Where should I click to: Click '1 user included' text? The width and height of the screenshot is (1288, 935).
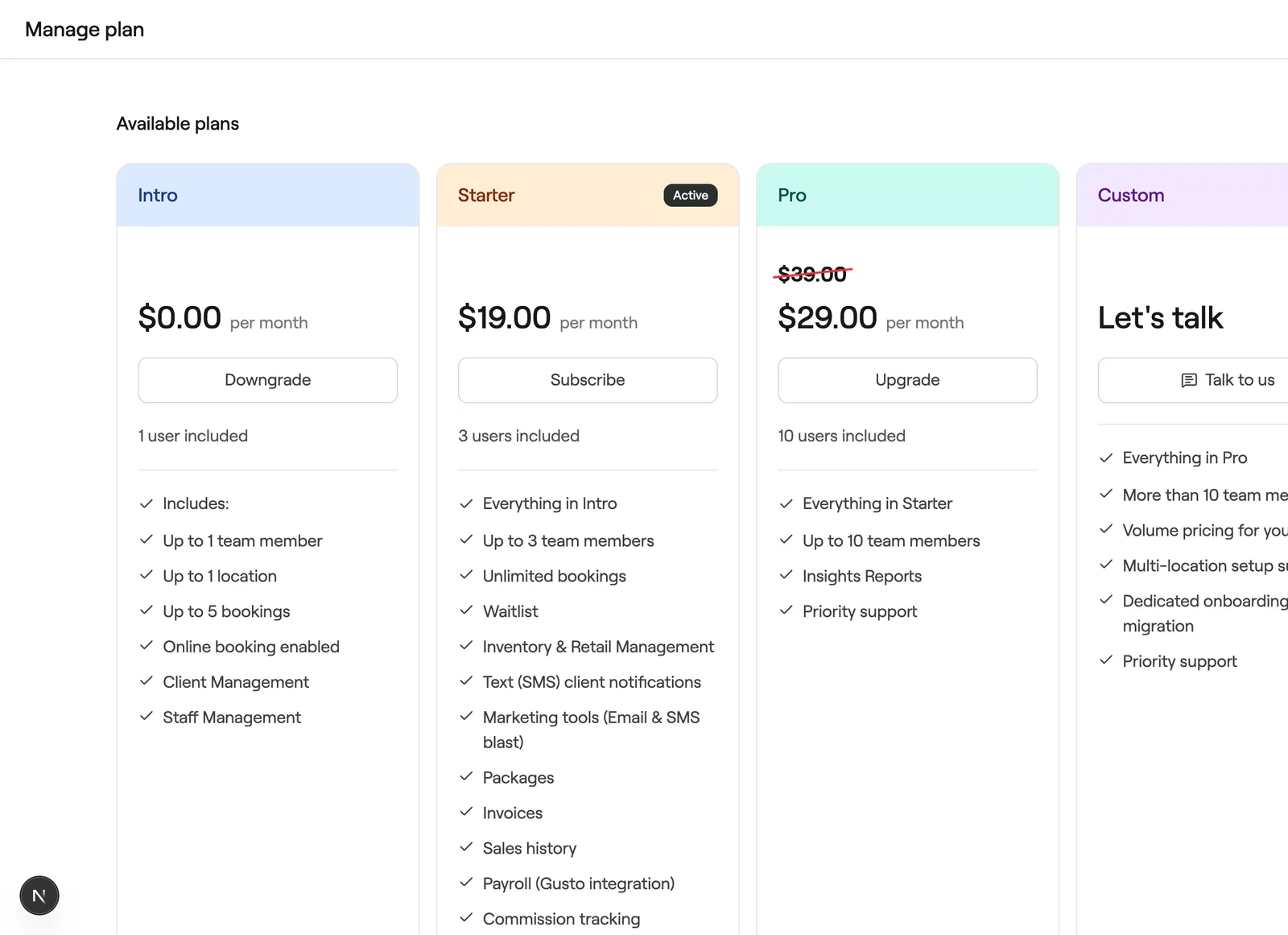pos(193,436)
